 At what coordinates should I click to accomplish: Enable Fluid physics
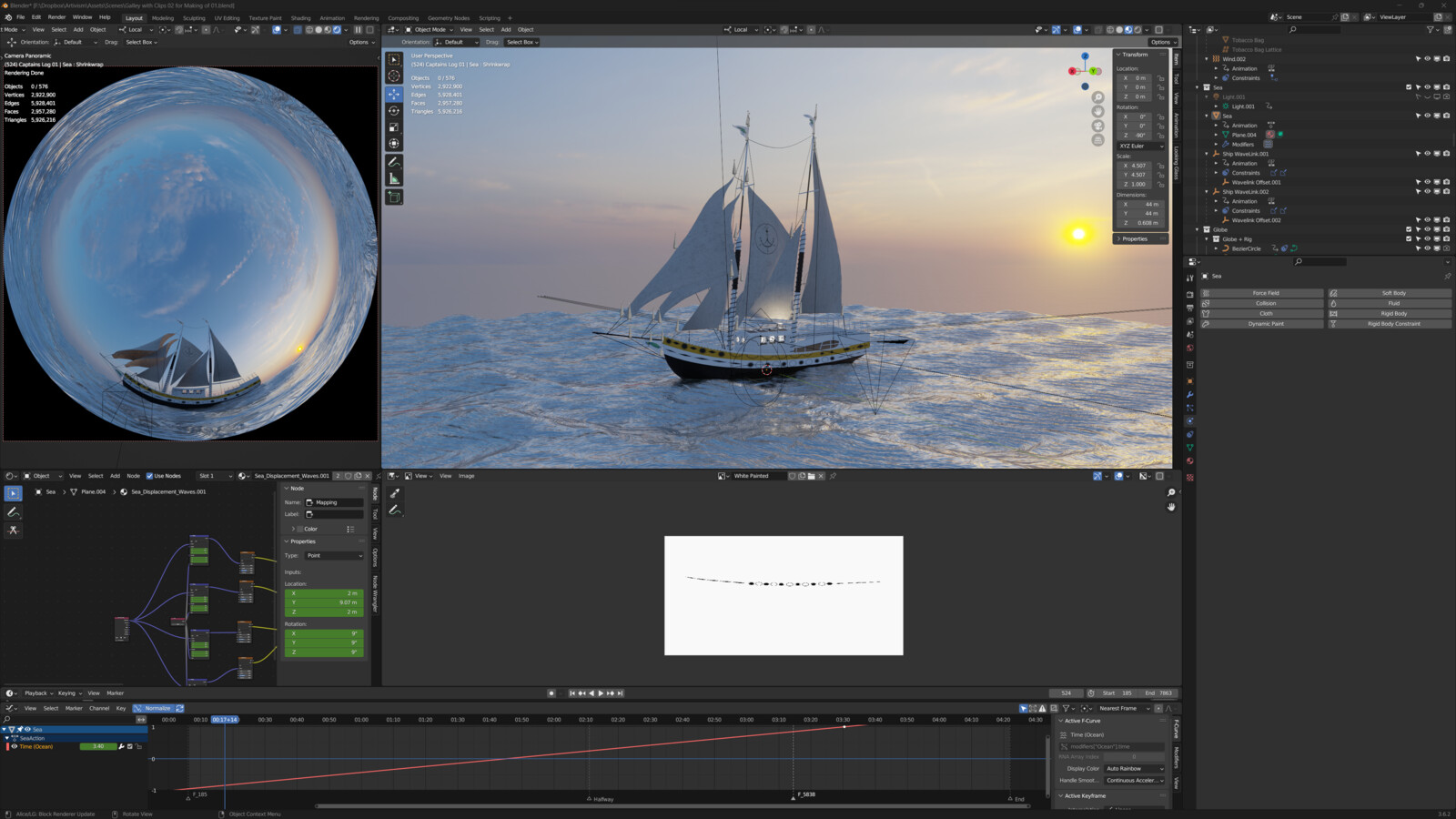1390,303
